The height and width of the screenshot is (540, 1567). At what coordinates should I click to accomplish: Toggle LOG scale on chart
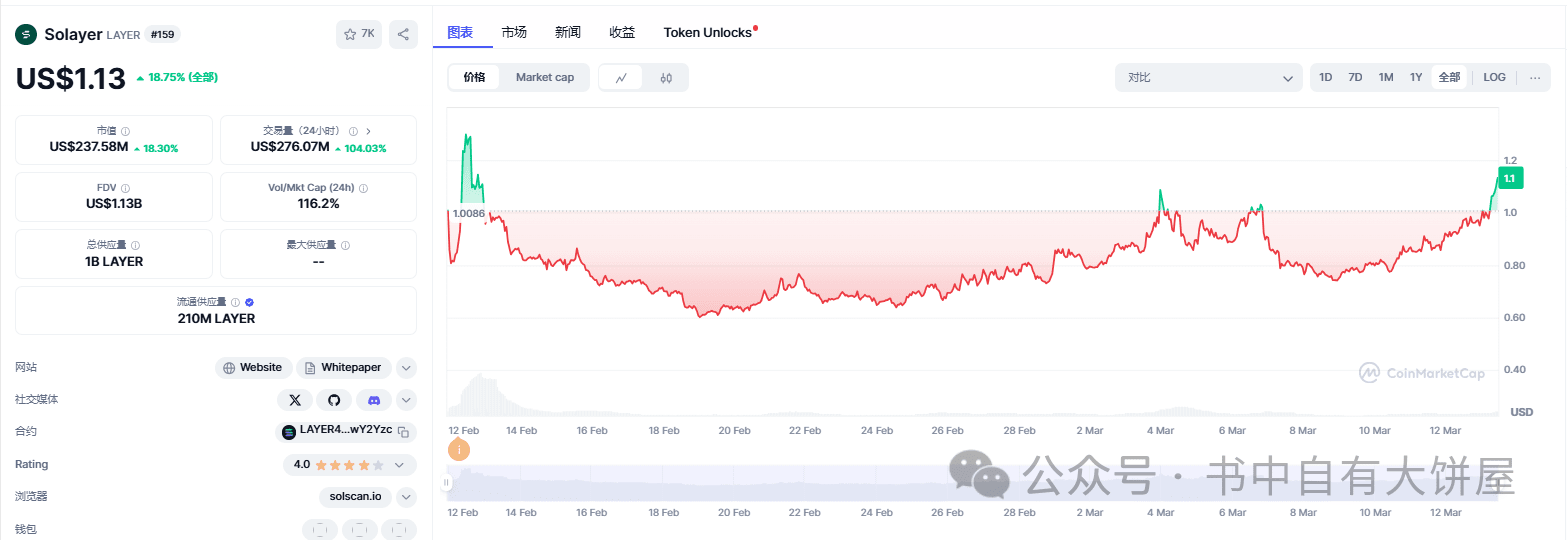1494,77
